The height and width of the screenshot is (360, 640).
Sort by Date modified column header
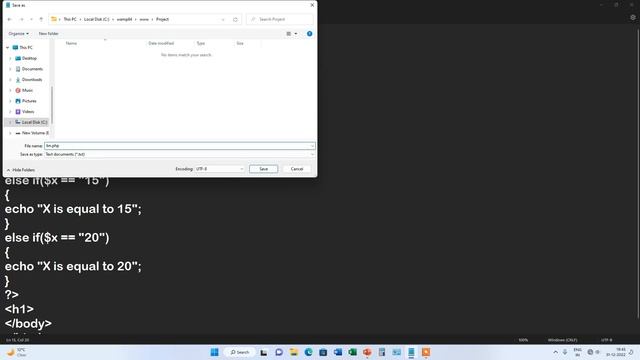161,43
